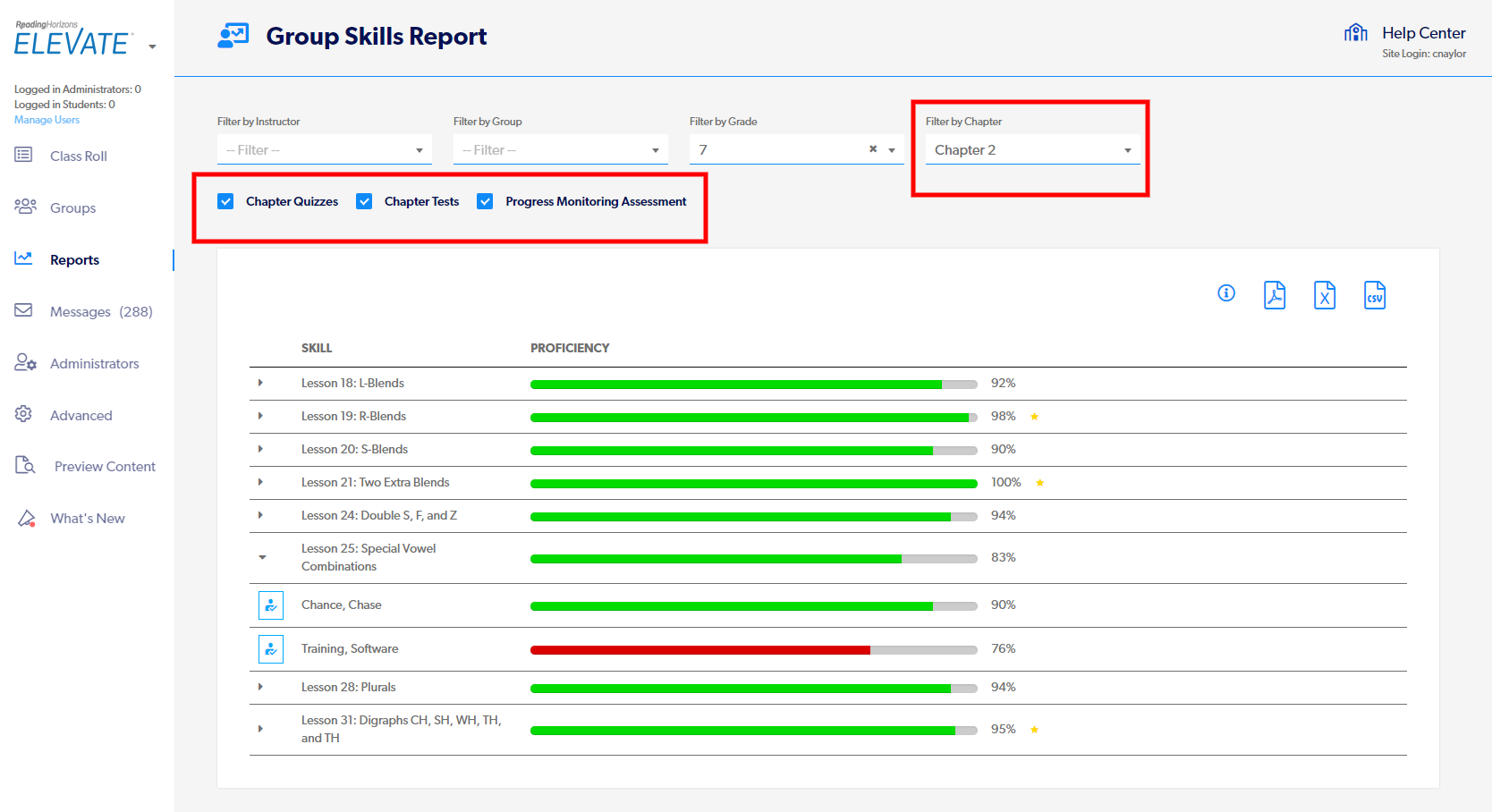Export report as Excel file
This screenshot has height=812, width=1492.
pos(1325,294)
